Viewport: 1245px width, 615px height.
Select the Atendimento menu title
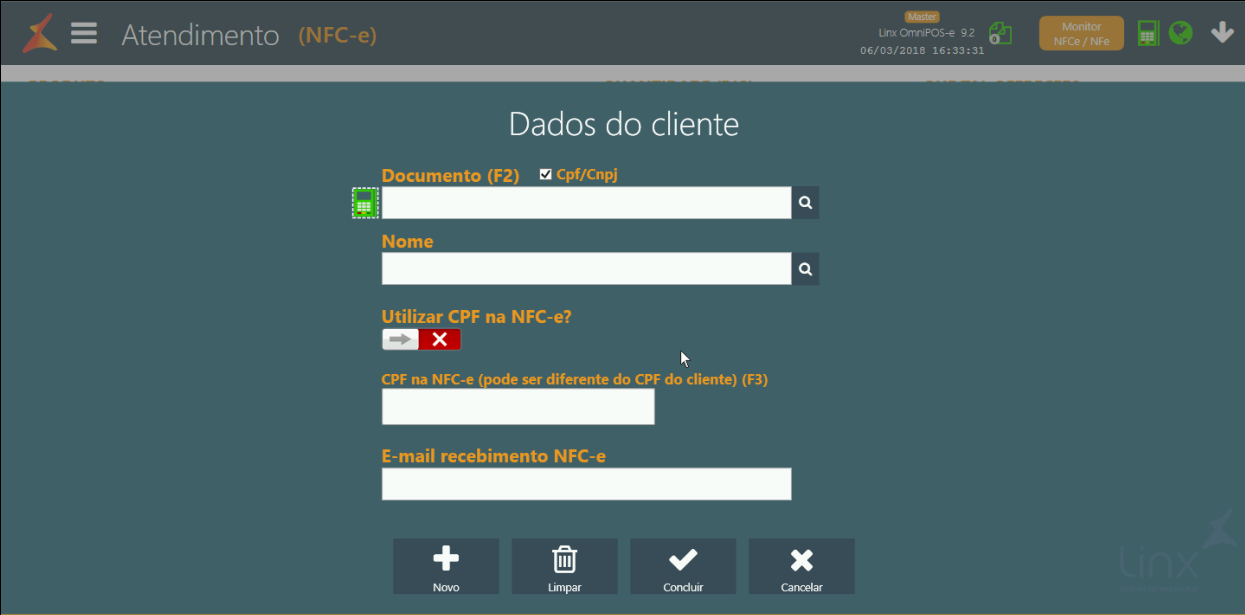tap(199, 34)
